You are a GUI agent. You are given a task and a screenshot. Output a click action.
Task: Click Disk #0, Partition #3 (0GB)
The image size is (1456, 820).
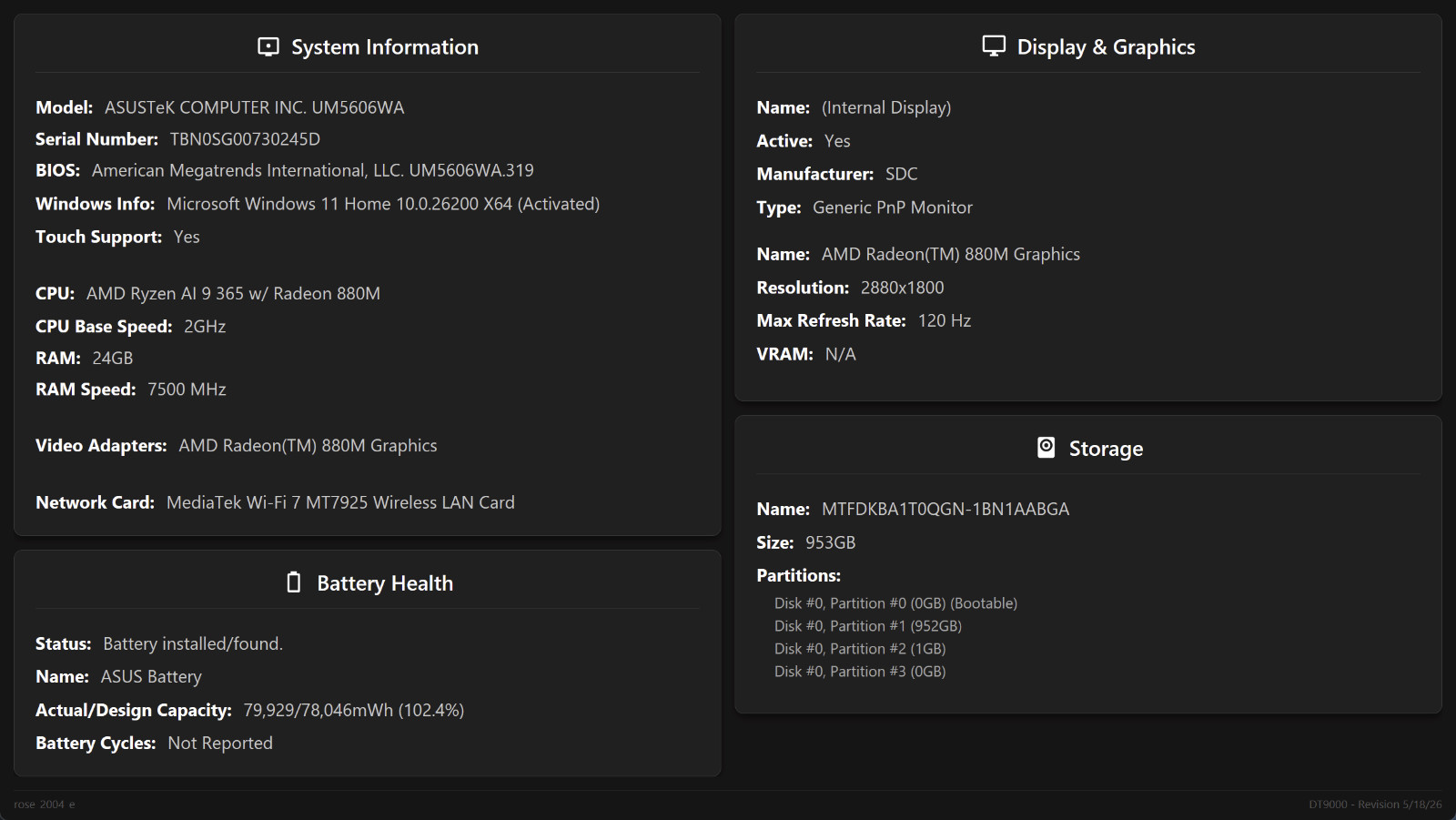pos(860,672)
